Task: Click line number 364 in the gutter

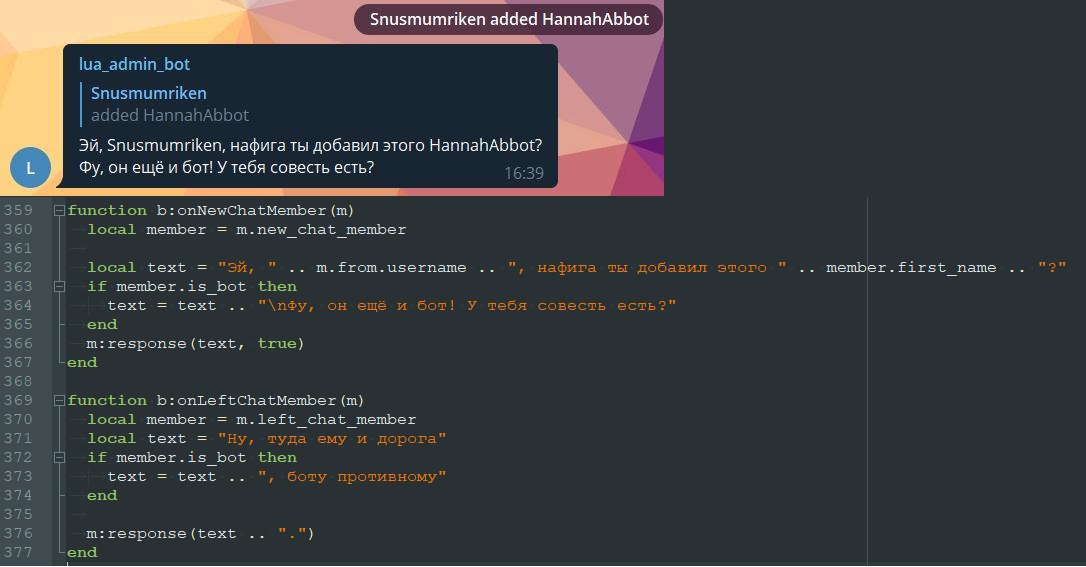Action: tap(18, 305)
